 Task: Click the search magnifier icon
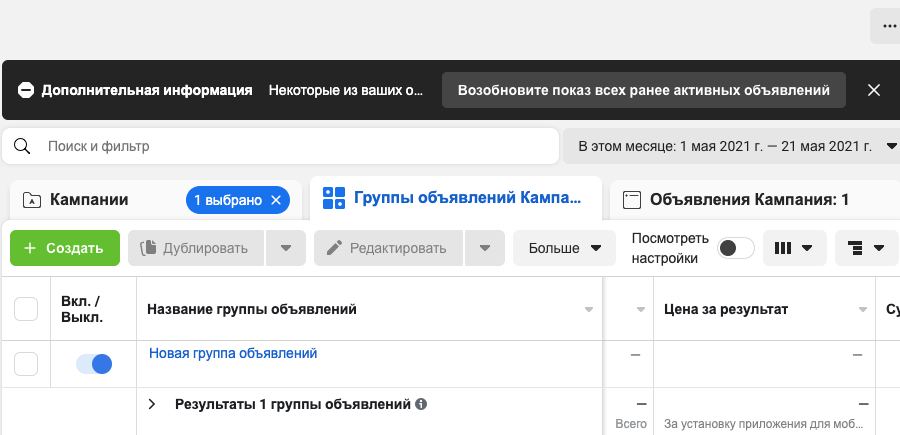[x=22, y=146]
